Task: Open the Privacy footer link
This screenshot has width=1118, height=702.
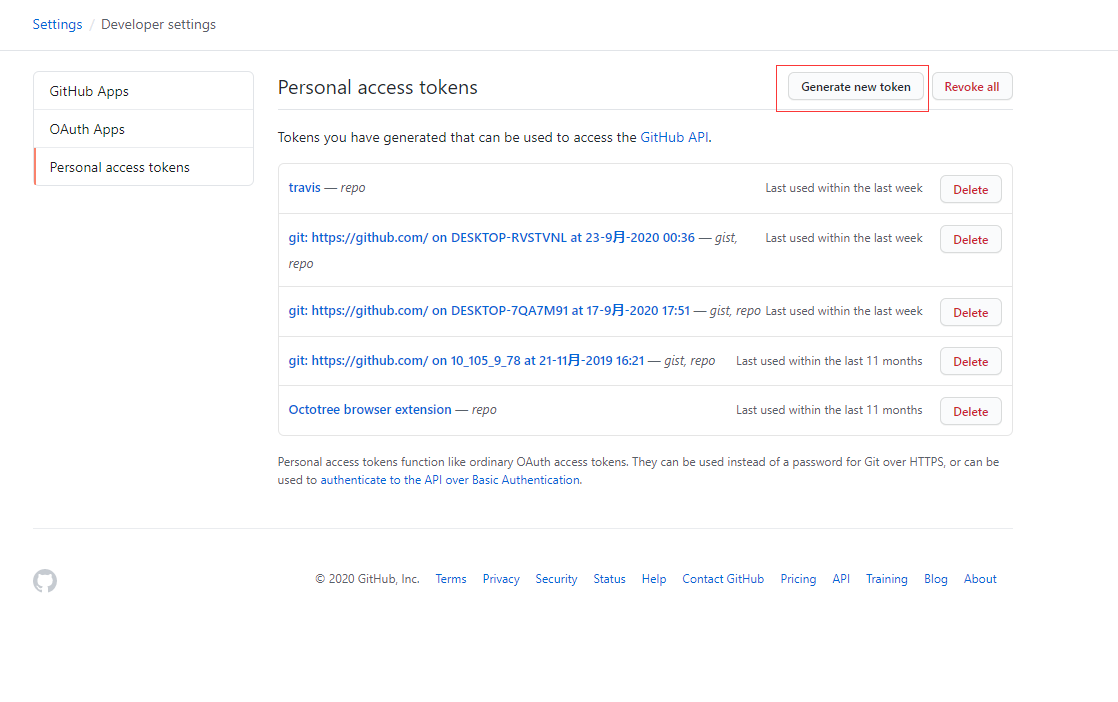Action: [x=501, y=579]
